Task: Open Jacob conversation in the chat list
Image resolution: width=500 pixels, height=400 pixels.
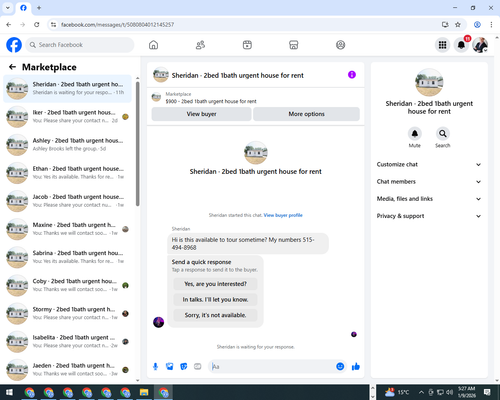Action: tap(67, 201)
